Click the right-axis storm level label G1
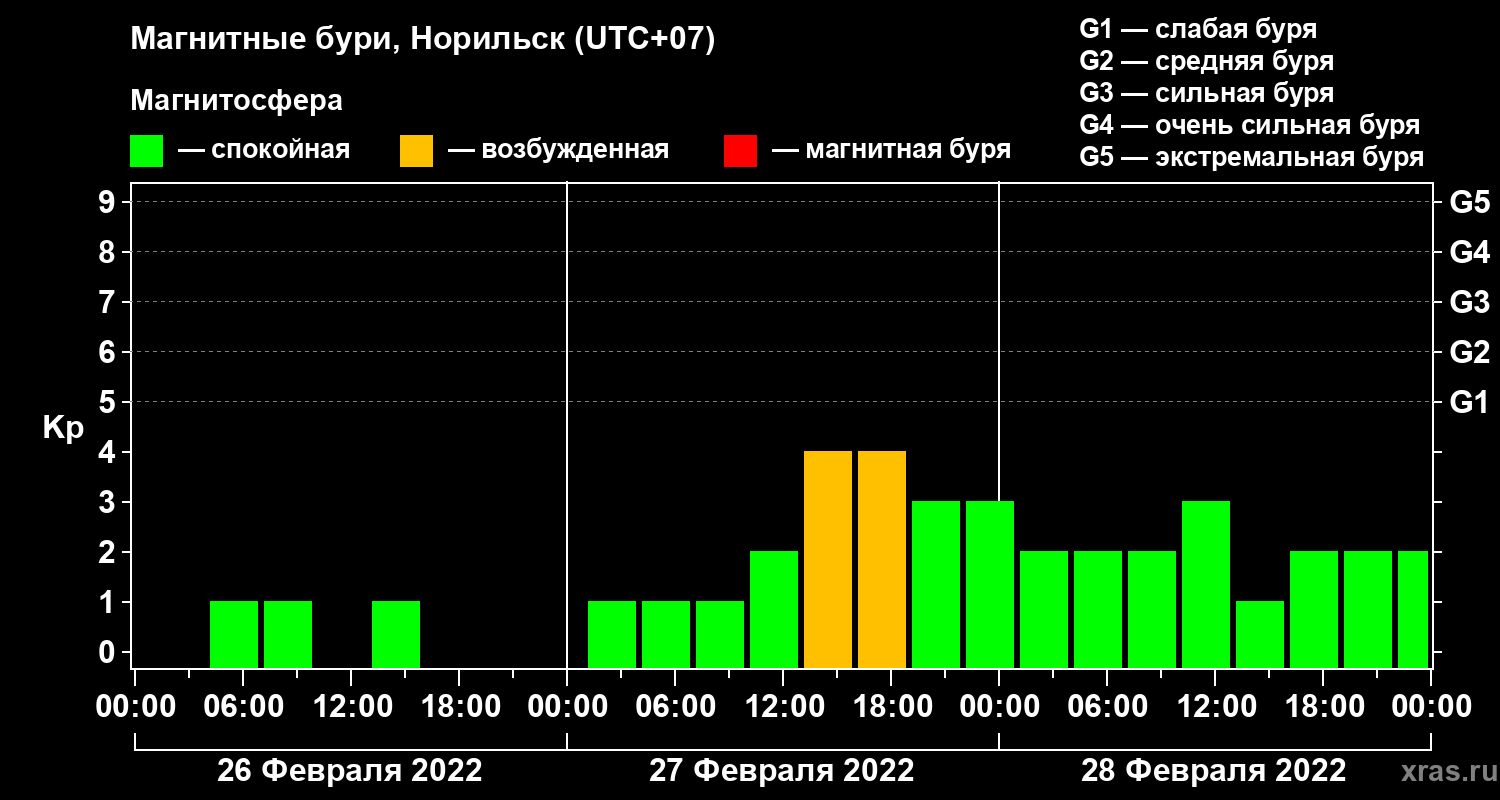The width and height of the screenshot is (1500, 800). 1470,402
